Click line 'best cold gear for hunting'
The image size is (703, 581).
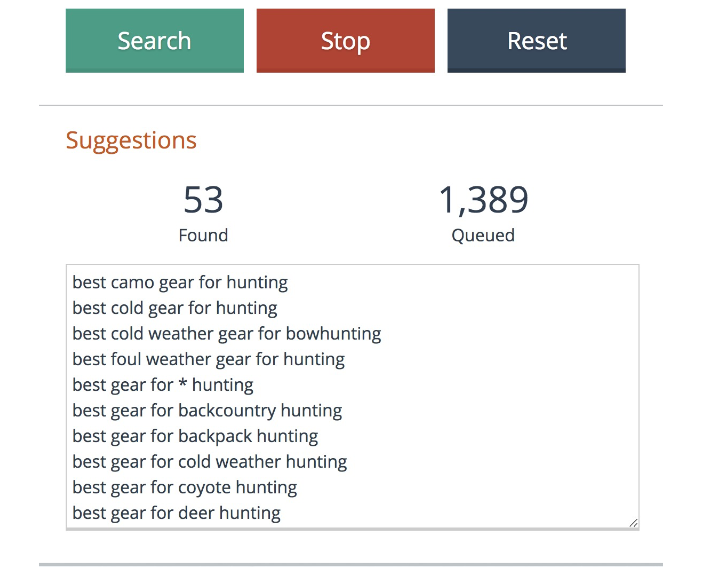175,308
